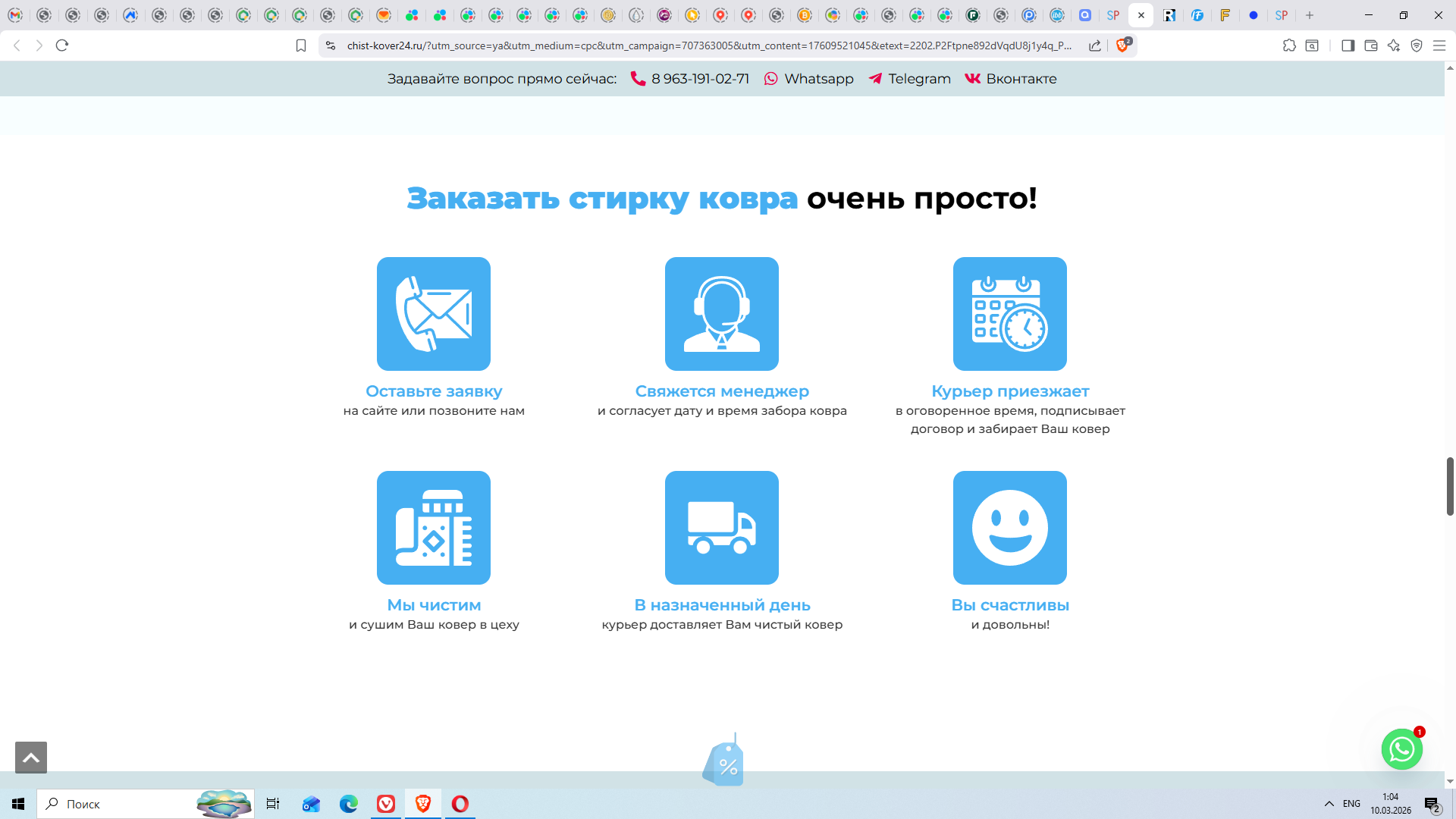Click the phone-and-envelope request icon
This screenshot has width=1456, height=819.
tap(434, 314)
